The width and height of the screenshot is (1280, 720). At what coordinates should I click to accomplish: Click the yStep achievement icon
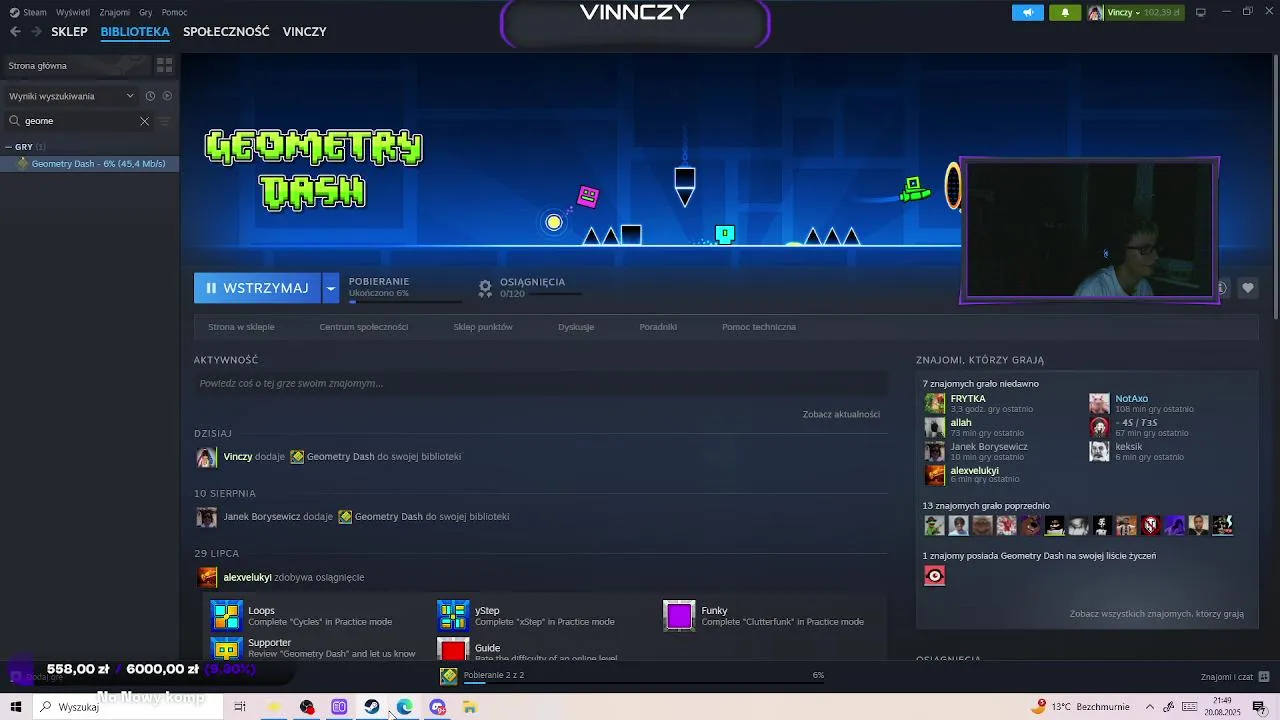[453, 616]
